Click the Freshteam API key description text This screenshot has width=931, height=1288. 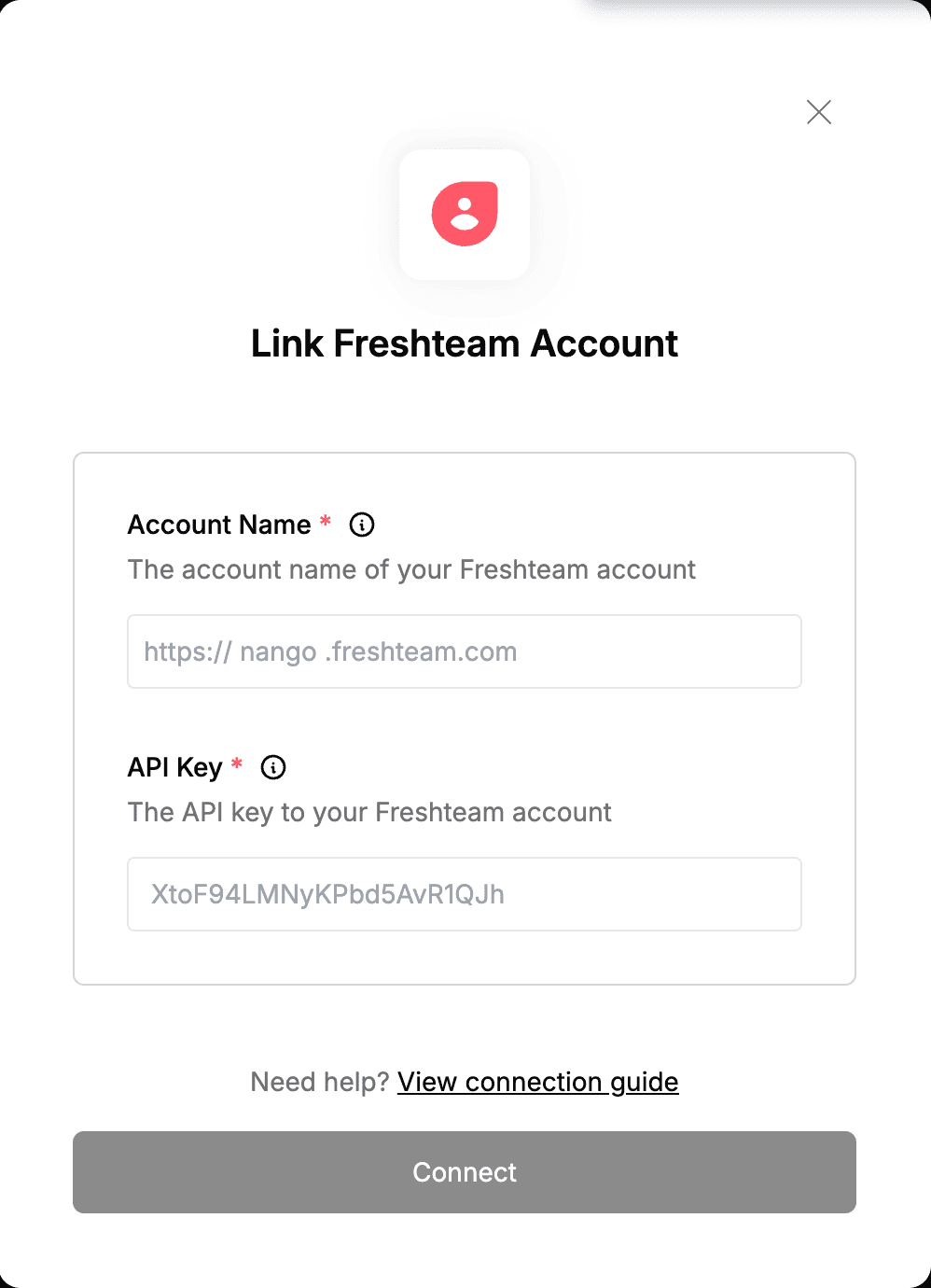pos(369,812)
